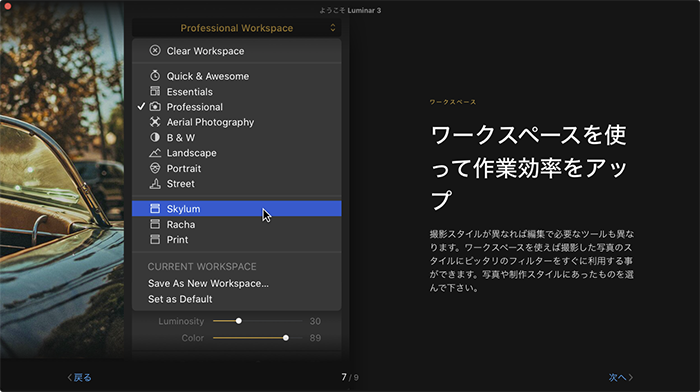Select the highlighted Skylum workspace
This screenshot has height=392, width=700.
237,209
